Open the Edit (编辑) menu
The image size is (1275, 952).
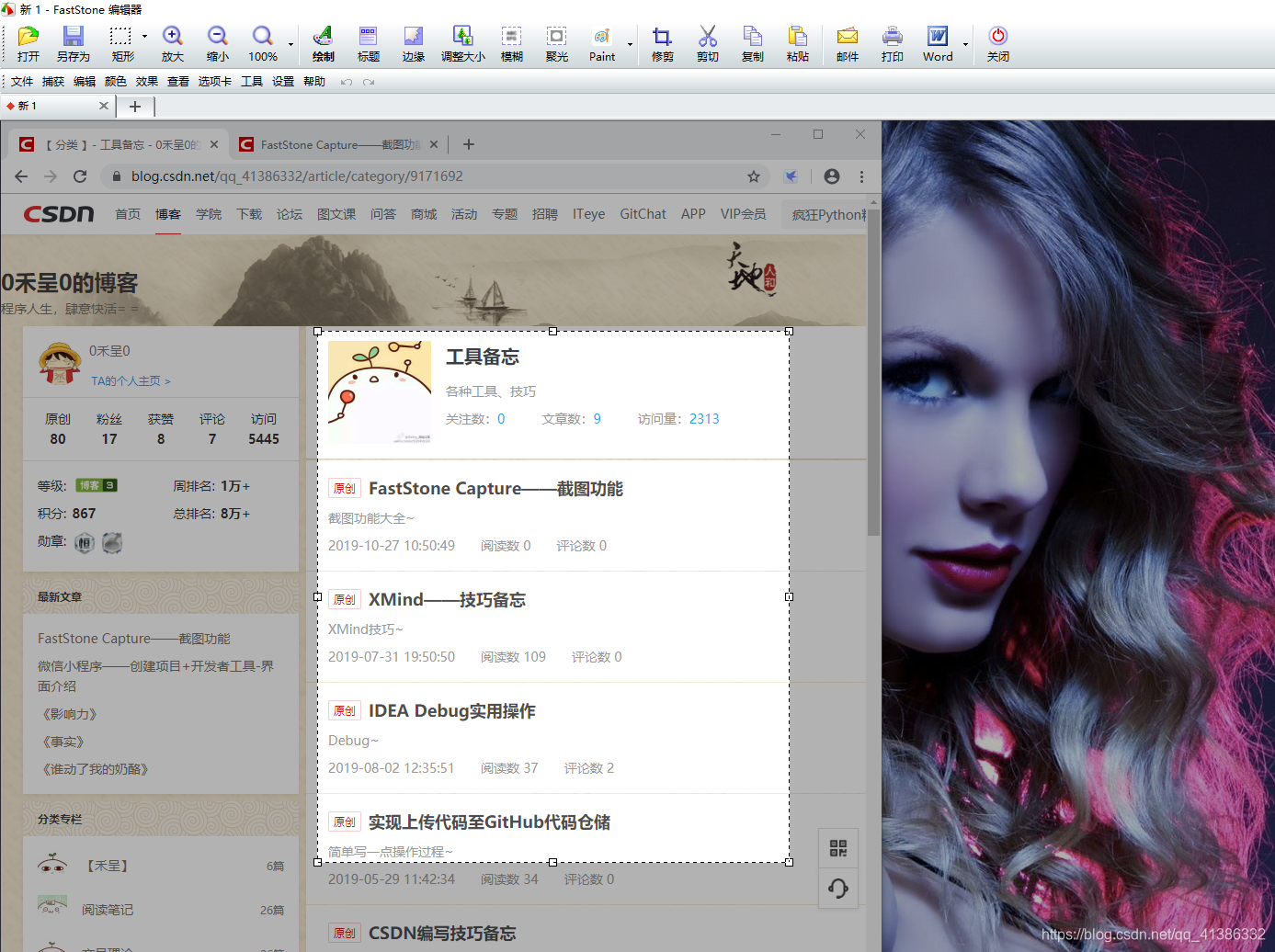coord(85,82)
